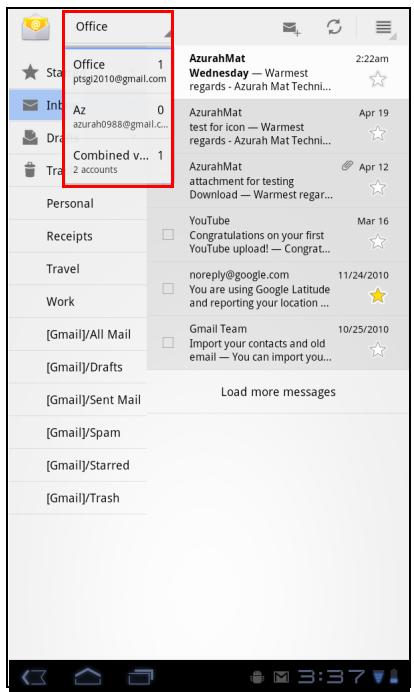Open the Starred folder star icon
Image resolution: width=414 pixels, height=692 pixels.
pos(30,72)
